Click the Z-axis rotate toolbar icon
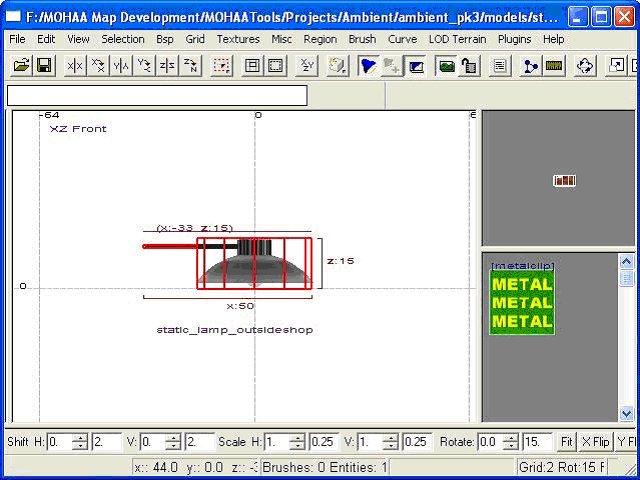 [x=190, y=66]
